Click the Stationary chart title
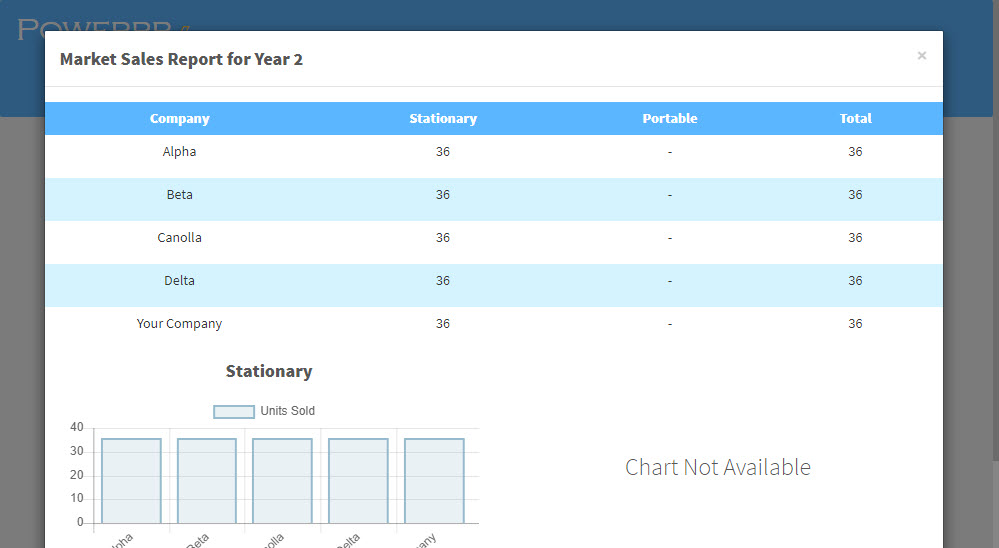The width and height of the screenshot is (999, 548). [269, 371]
